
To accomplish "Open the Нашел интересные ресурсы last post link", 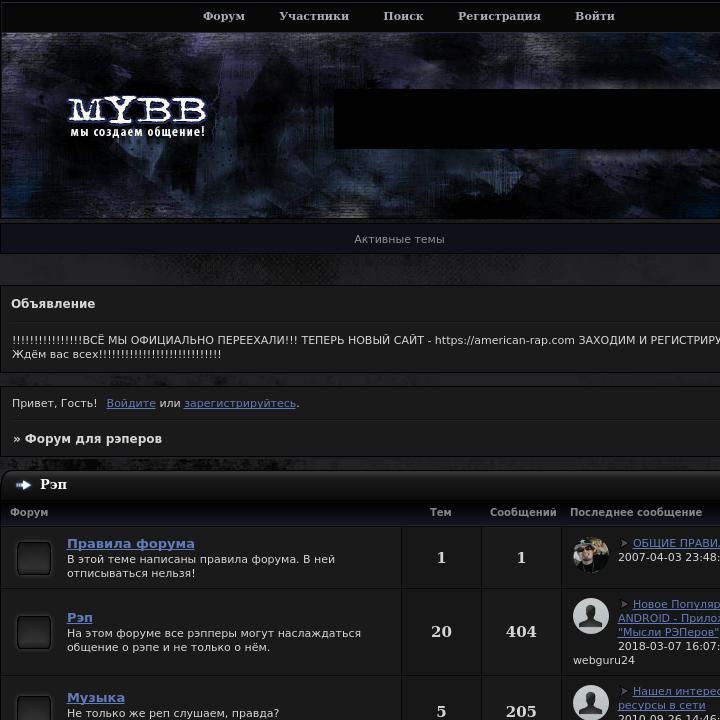I will click(x=669, y=698).
